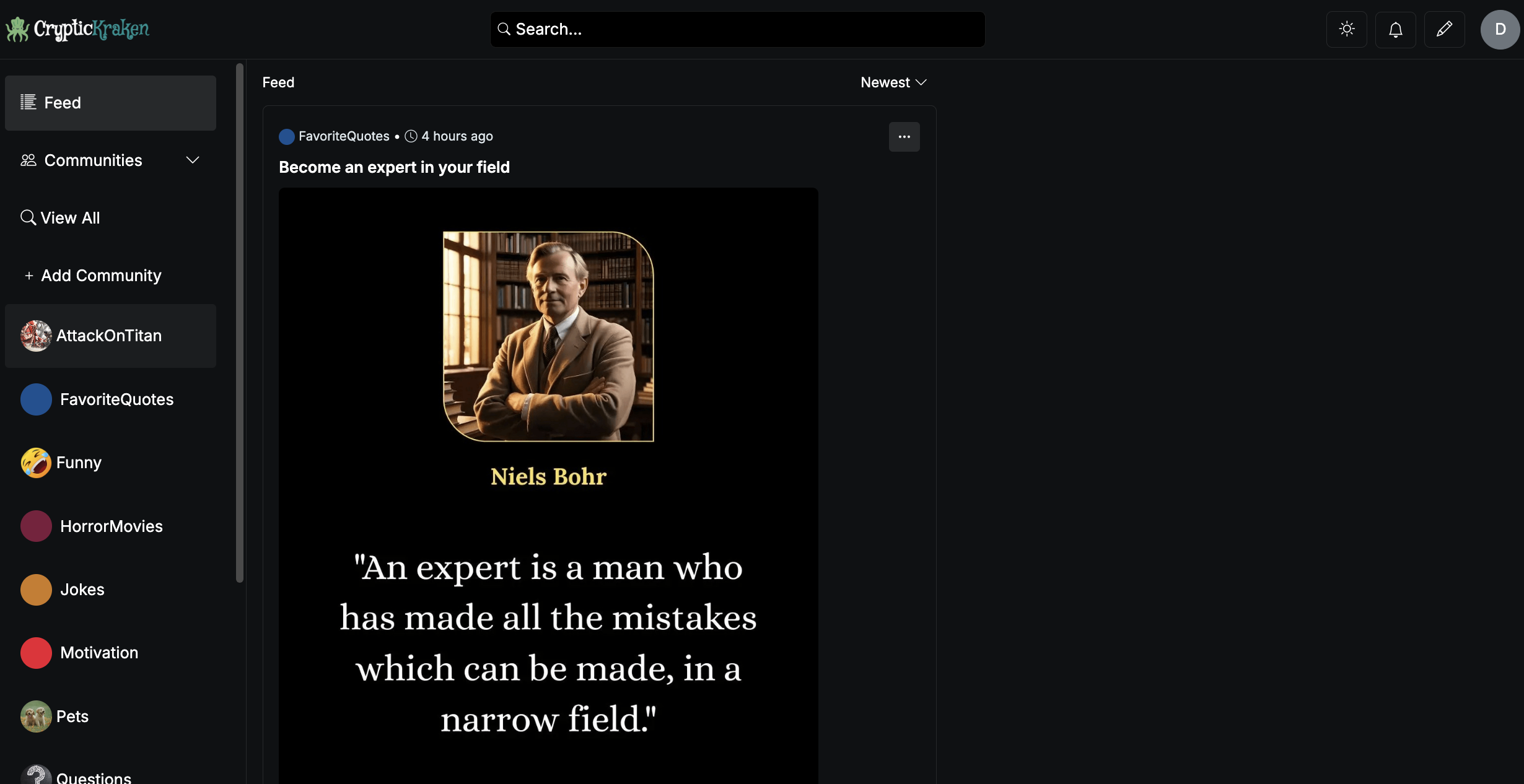Open the Funny community emoji icon
The height and width of the screenshot is (784, 1524).
36,463
